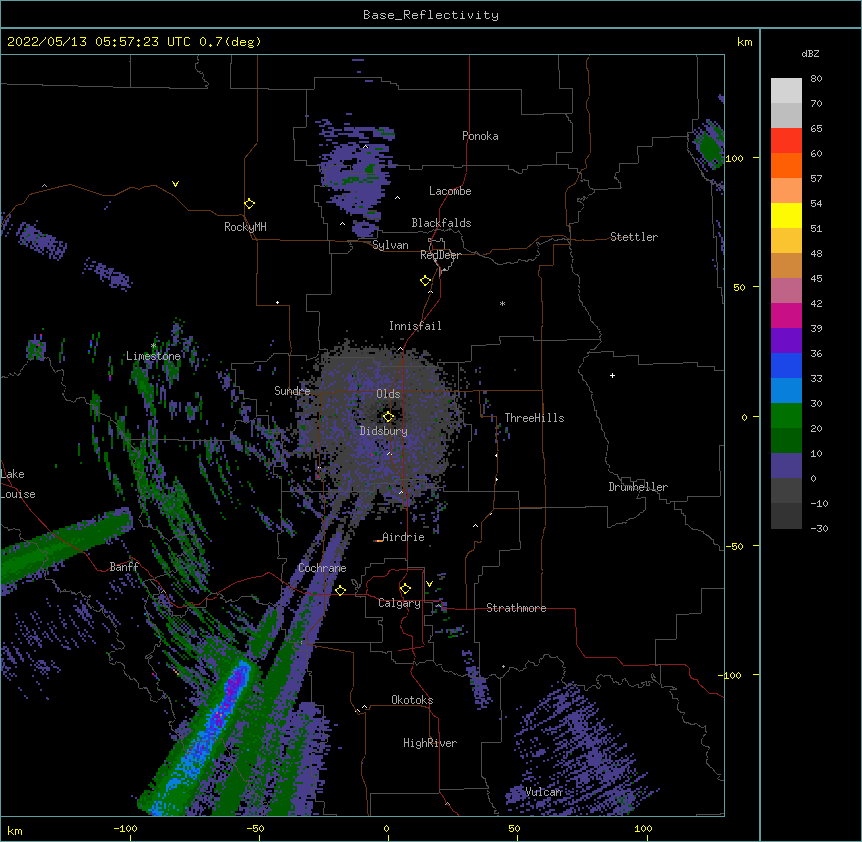
Task: Click the Cochrane town label
Action: pos(322,568)
